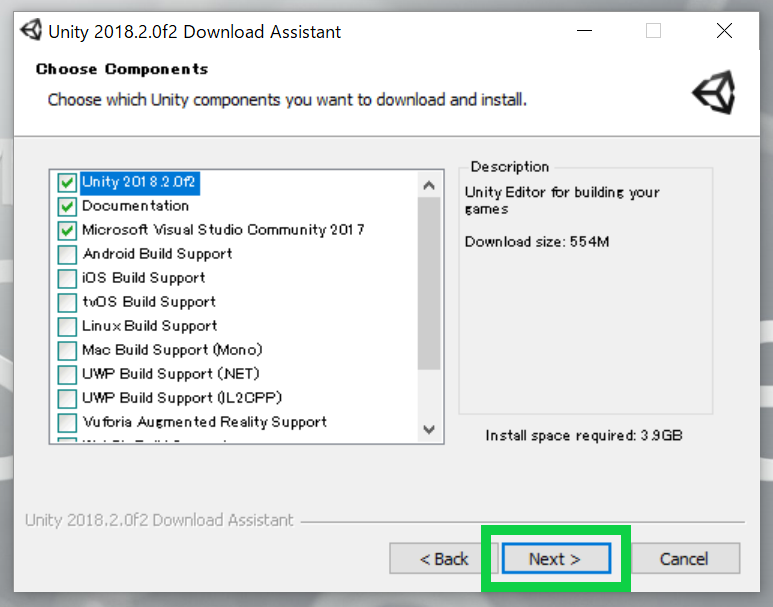The width and height of the screenshot is (773, 607).
Task: Click the Unity icon in the title bar
Action: [32, 31]
